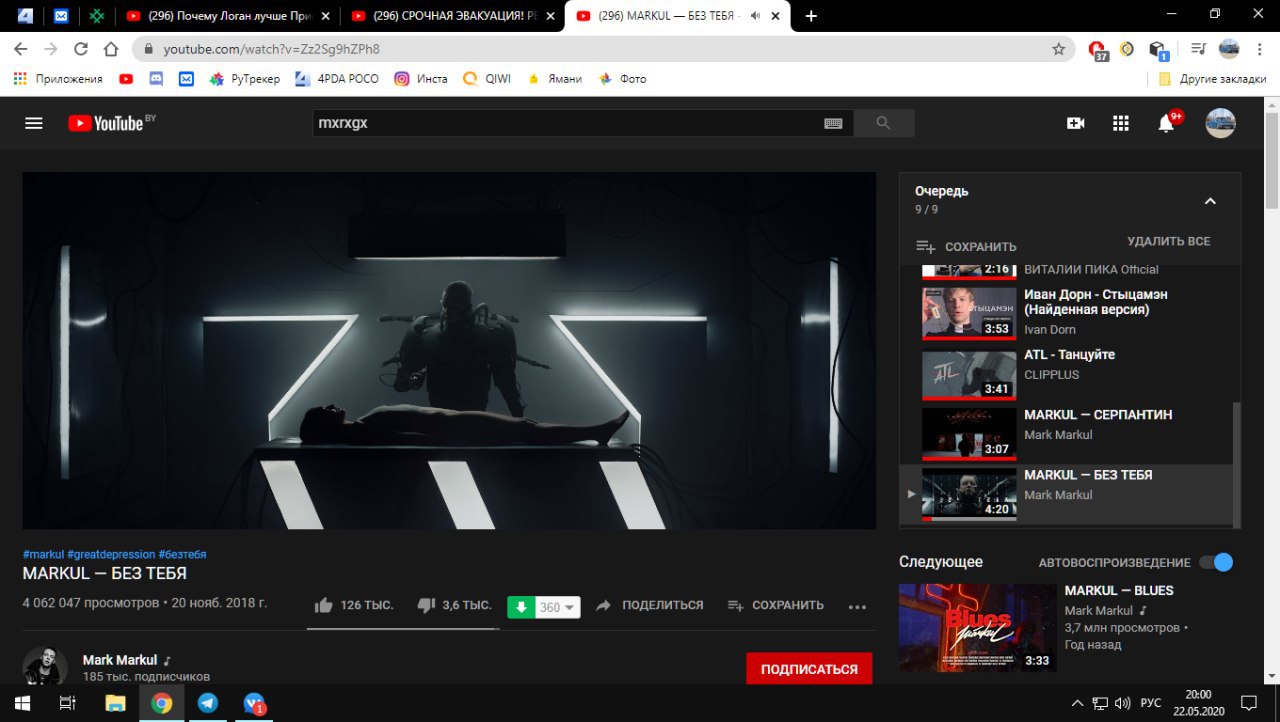Click the green download arrow button

click(521, 607)
